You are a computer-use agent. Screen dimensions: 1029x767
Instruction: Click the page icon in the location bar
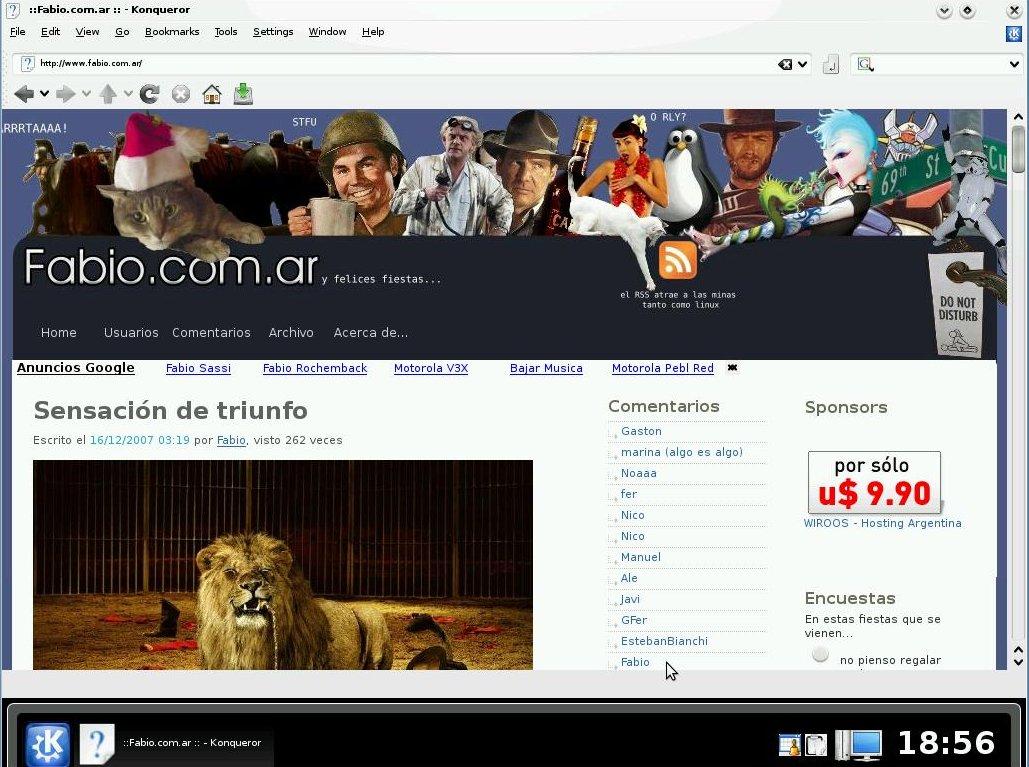tap(27, 64)
